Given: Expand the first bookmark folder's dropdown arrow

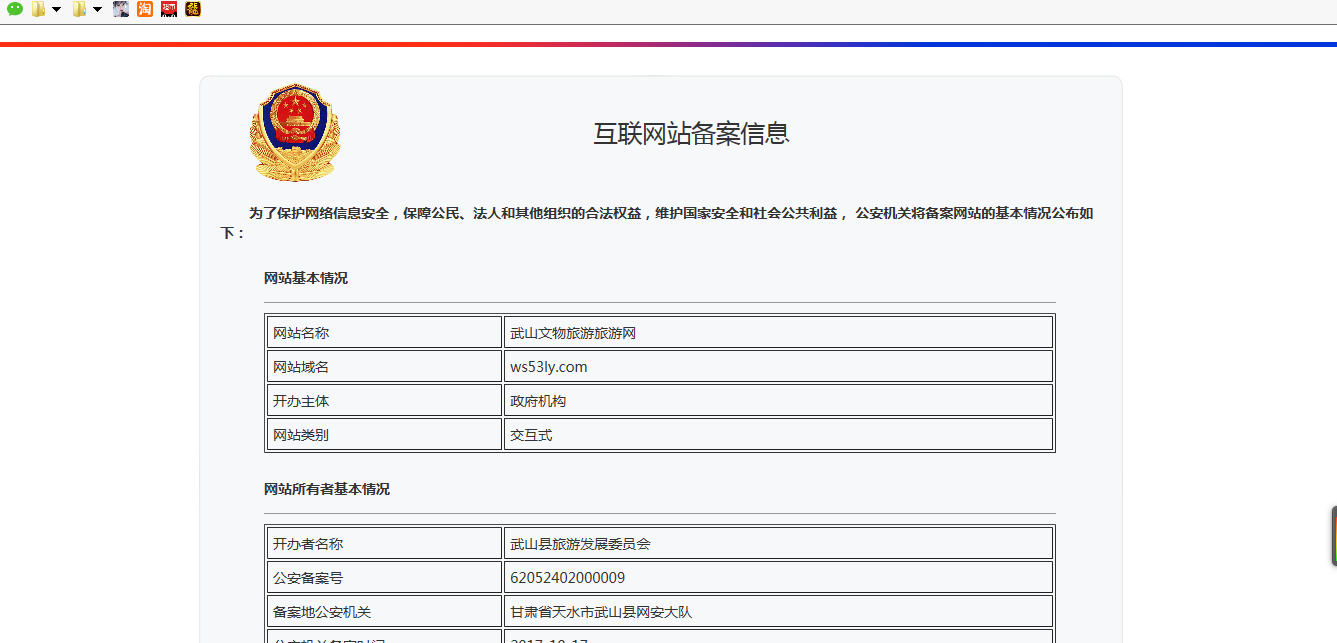Looking at the screenshot, I should click(56, 9).
